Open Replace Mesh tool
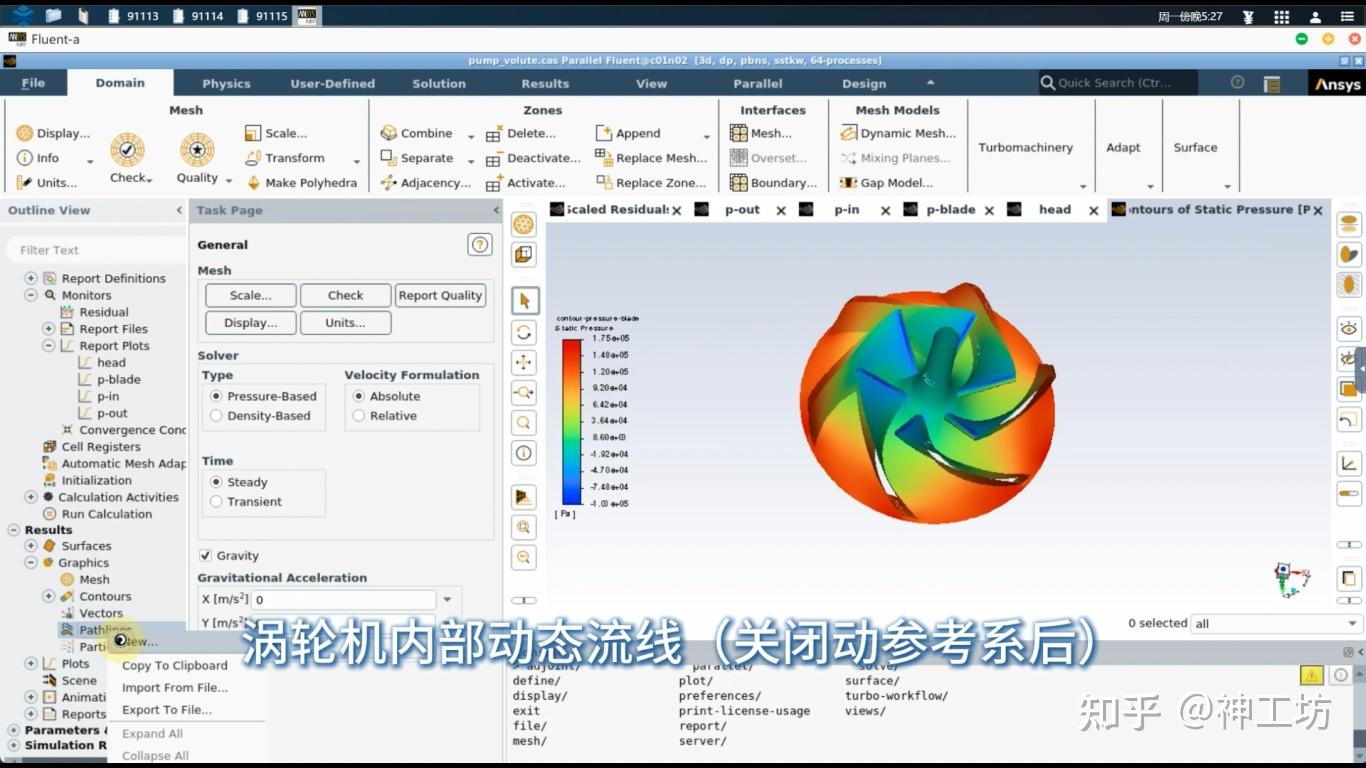1366x768 pixels. click(x=651, y=158)
